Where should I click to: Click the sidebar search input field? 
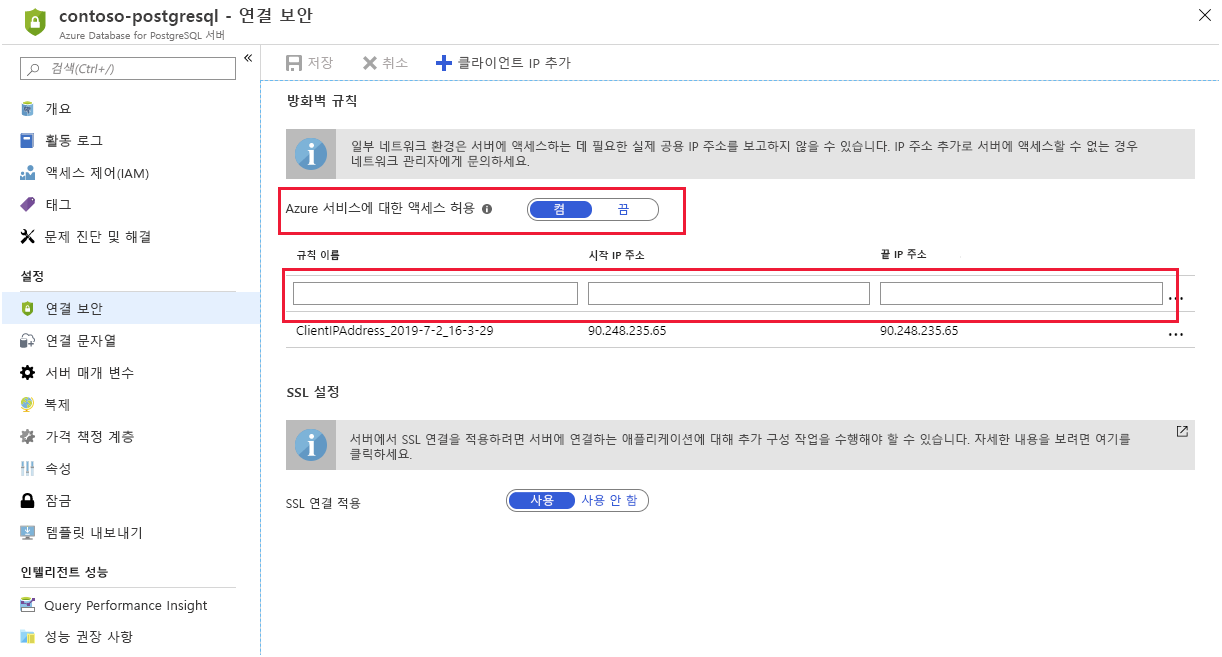(129, 69)
